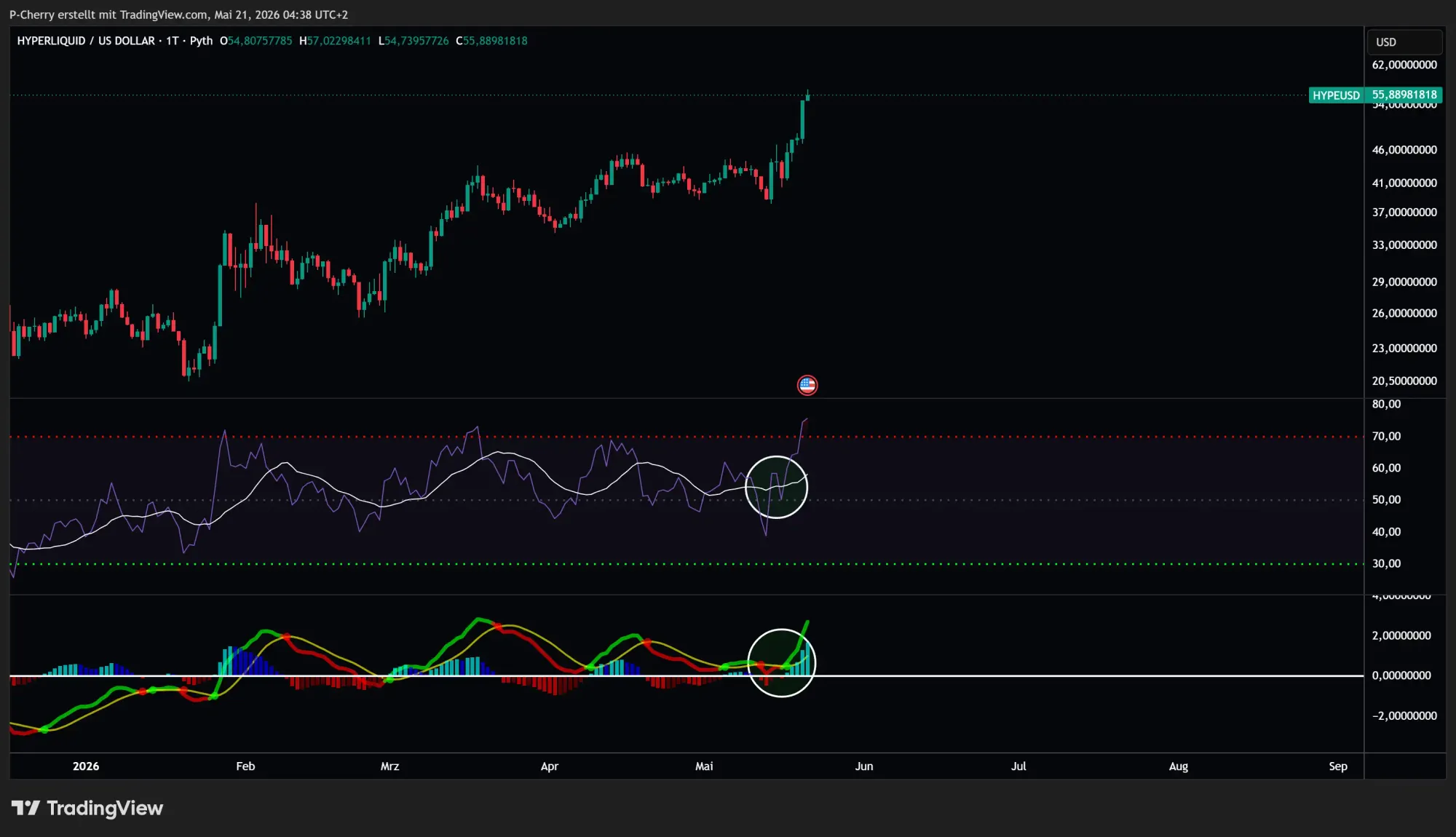
Task: Click the close value 55,88981818
Action: 495,41
